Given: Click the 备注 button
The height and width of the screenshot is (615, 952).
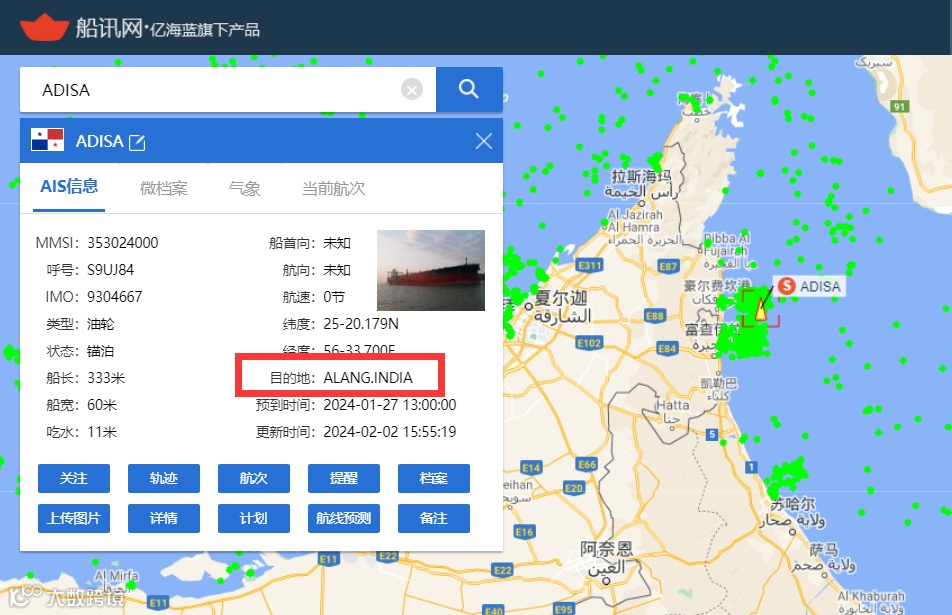Looking at the screenshot, I should [x=434, y=518].
